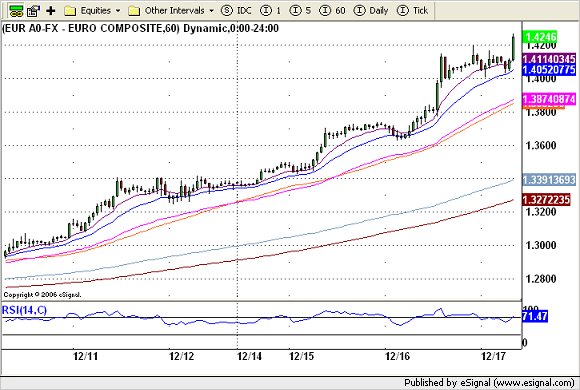Click the 1.2800 price axis label
This screenshot has height=390, width=580.
point(541,279)
